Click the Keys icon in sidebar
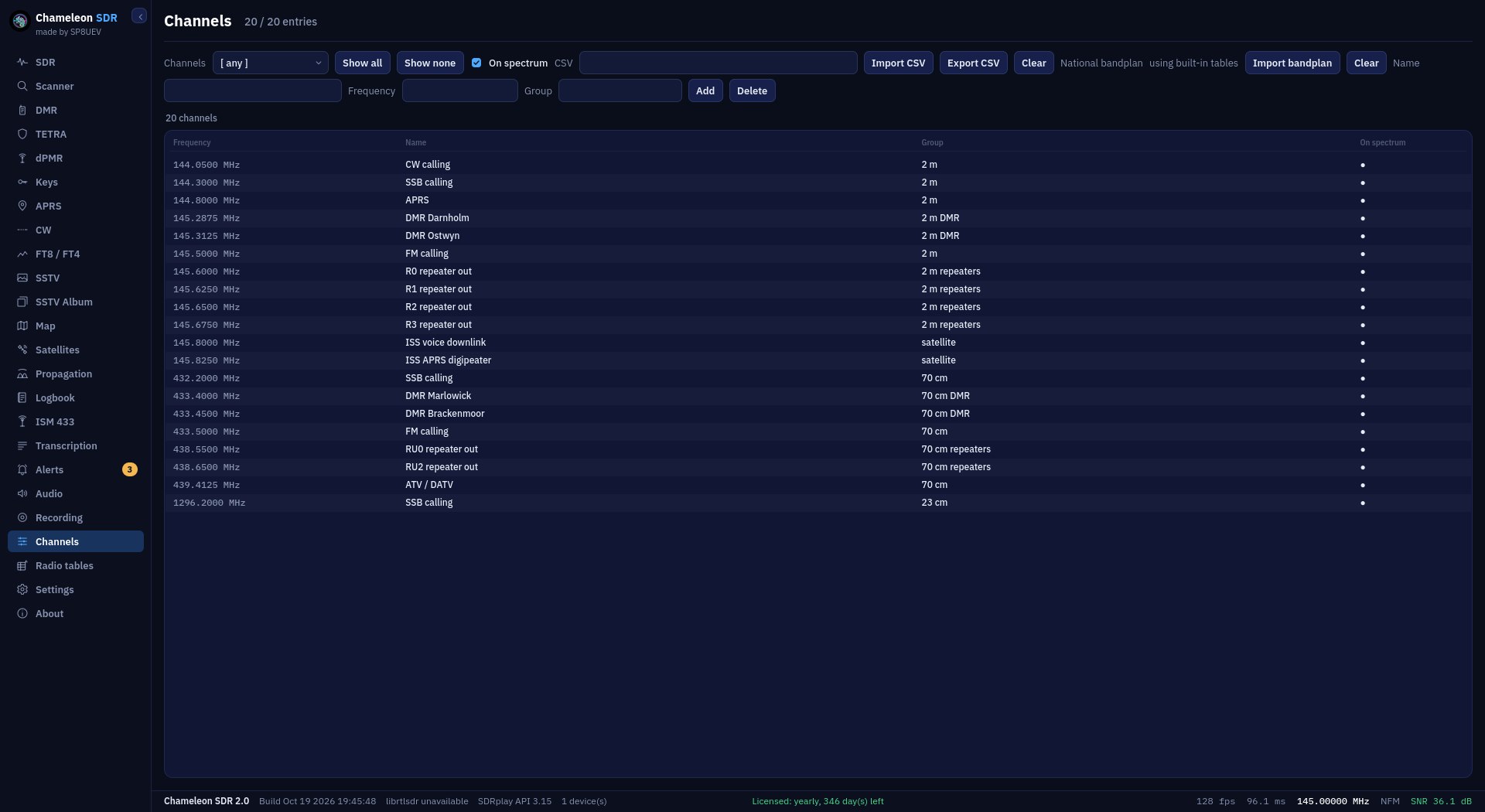 pyautogui.click(x=22, y=183)
